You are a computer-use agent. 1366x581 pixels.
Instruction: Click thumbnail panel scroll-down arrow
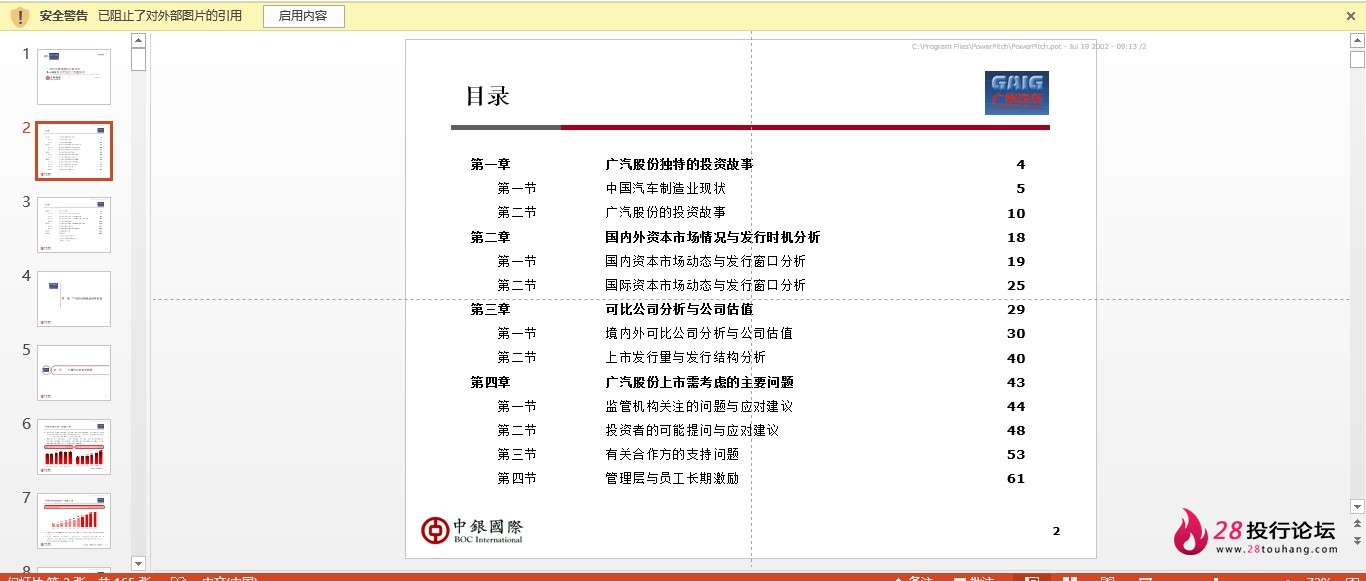(x=138, y=563)
